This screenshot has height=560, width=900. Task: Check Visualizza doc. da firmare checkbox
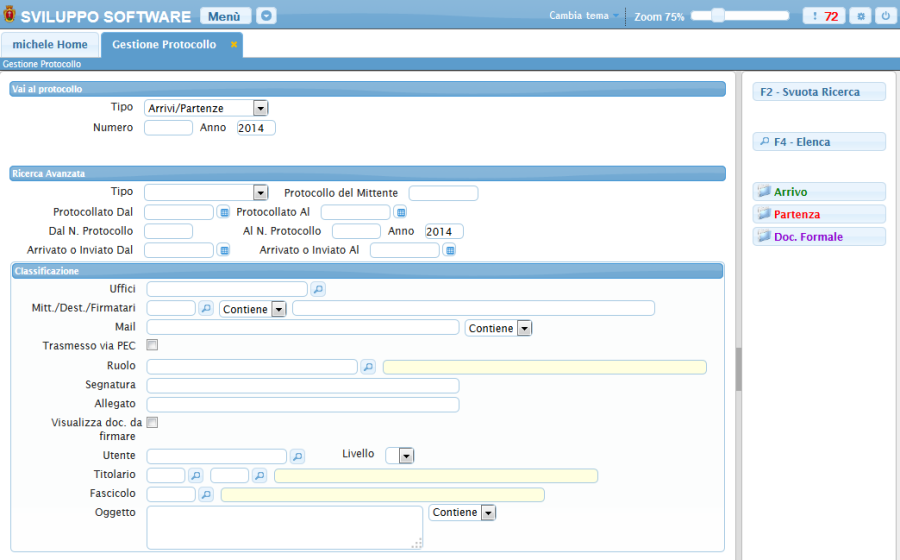tap(153, 423)
